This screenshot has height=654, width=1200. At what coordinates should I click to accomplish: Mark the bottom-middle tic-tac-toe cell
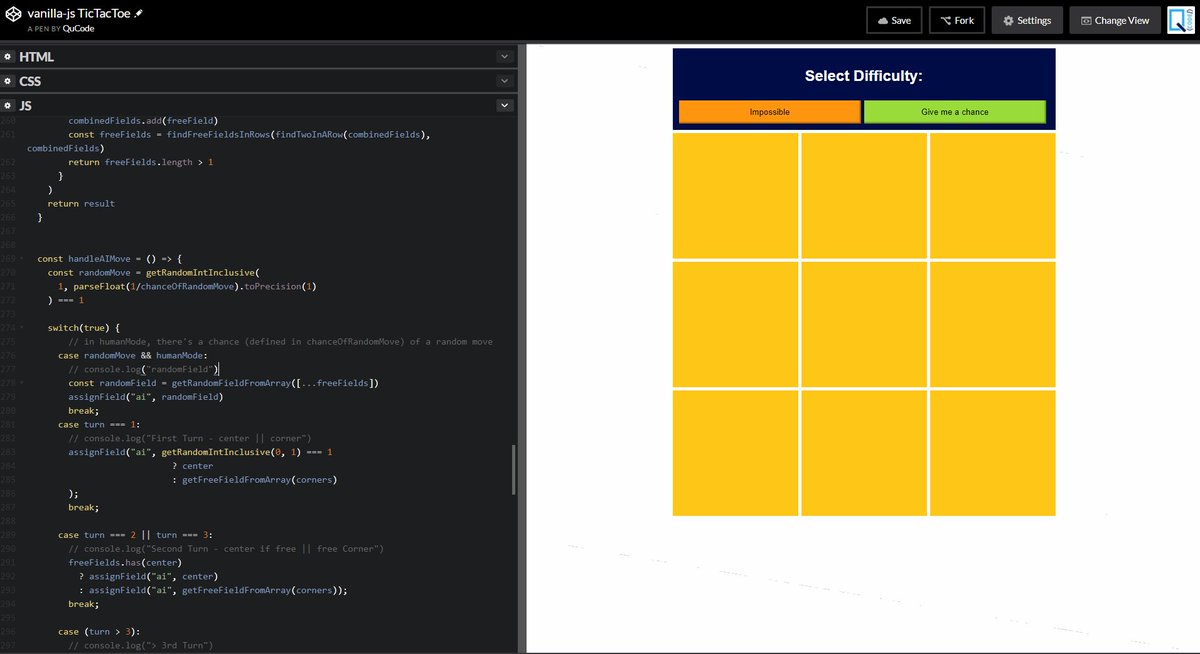pos(864,453)
